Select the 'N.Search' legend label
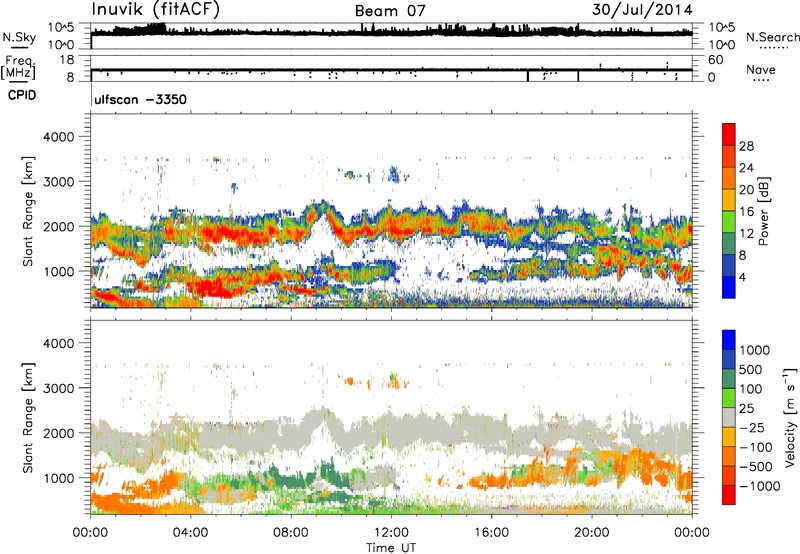This screenshot has height=554, width=800. pos(772,37)
